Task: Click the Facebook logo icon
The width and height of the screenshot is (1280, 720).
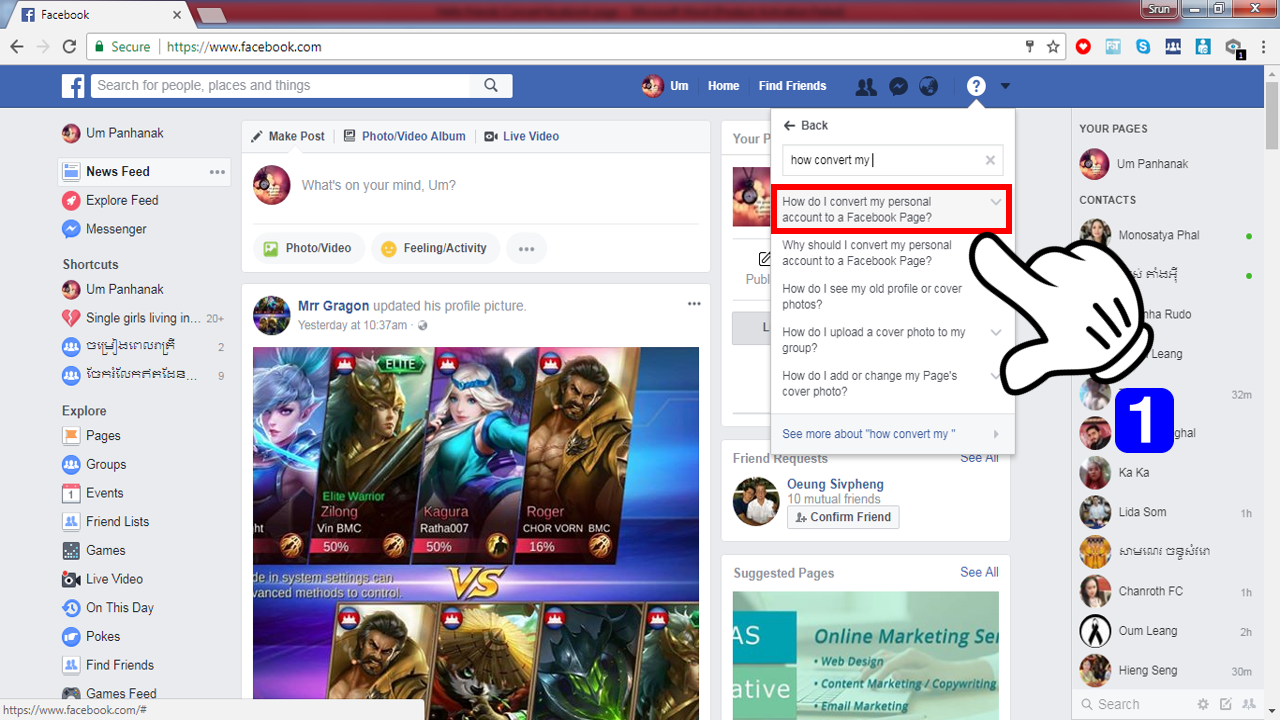Action: pos(73,86)
